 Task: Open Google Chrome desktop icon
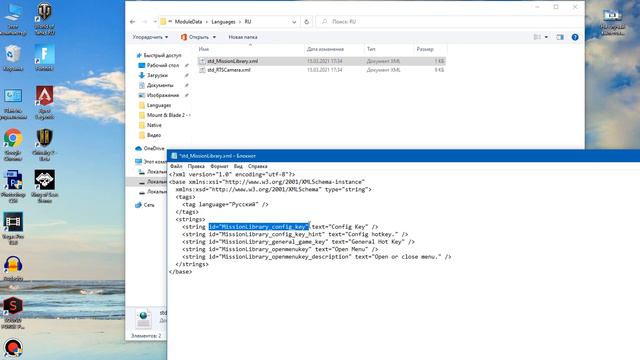pyautogui.click(x=13, y=145)
